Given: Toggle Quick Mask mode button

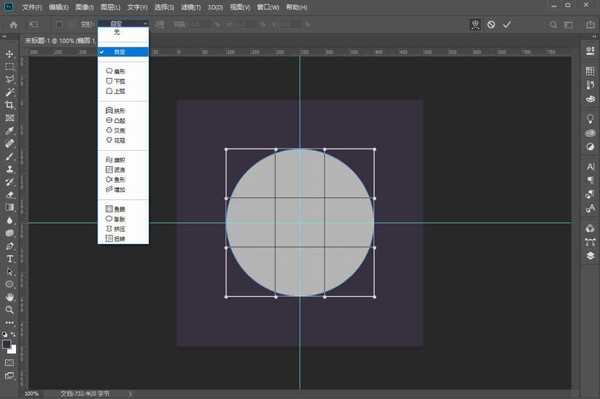Looking at the screenshot, I should coord(10,362).
